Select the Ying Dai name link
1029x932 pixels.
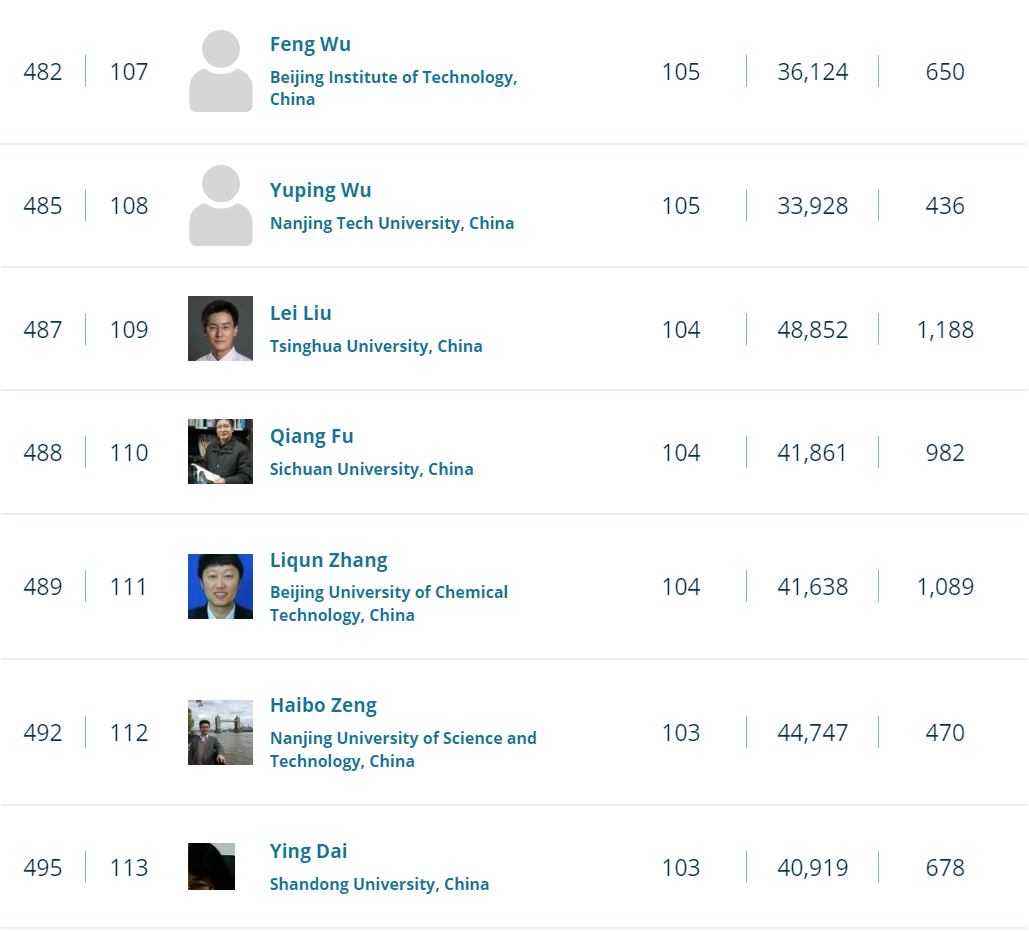(x=309, y=852)
